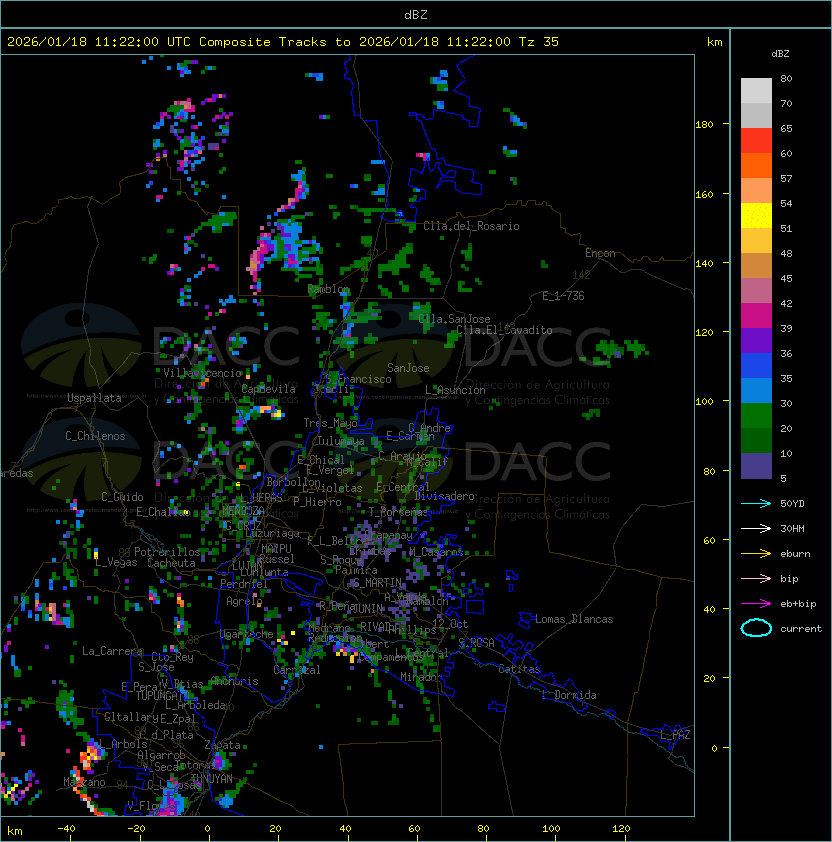Click the 'Cila.El_Cavadito' map label
This screenshot has width=832, height=842.
pyautogui.click(x=504, y=330)
